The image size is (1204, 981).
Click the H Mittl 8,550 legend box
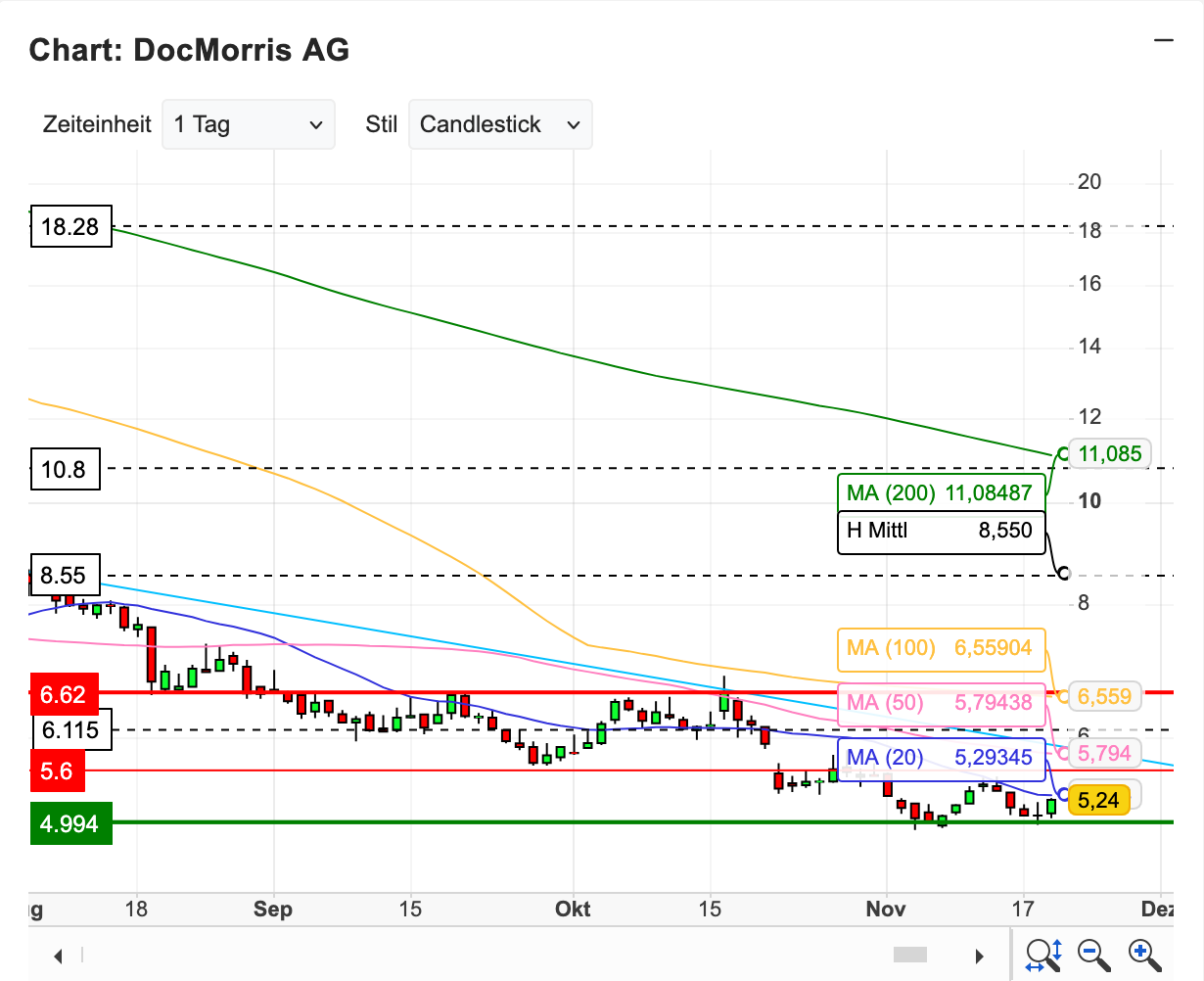[x=941, y=531]
